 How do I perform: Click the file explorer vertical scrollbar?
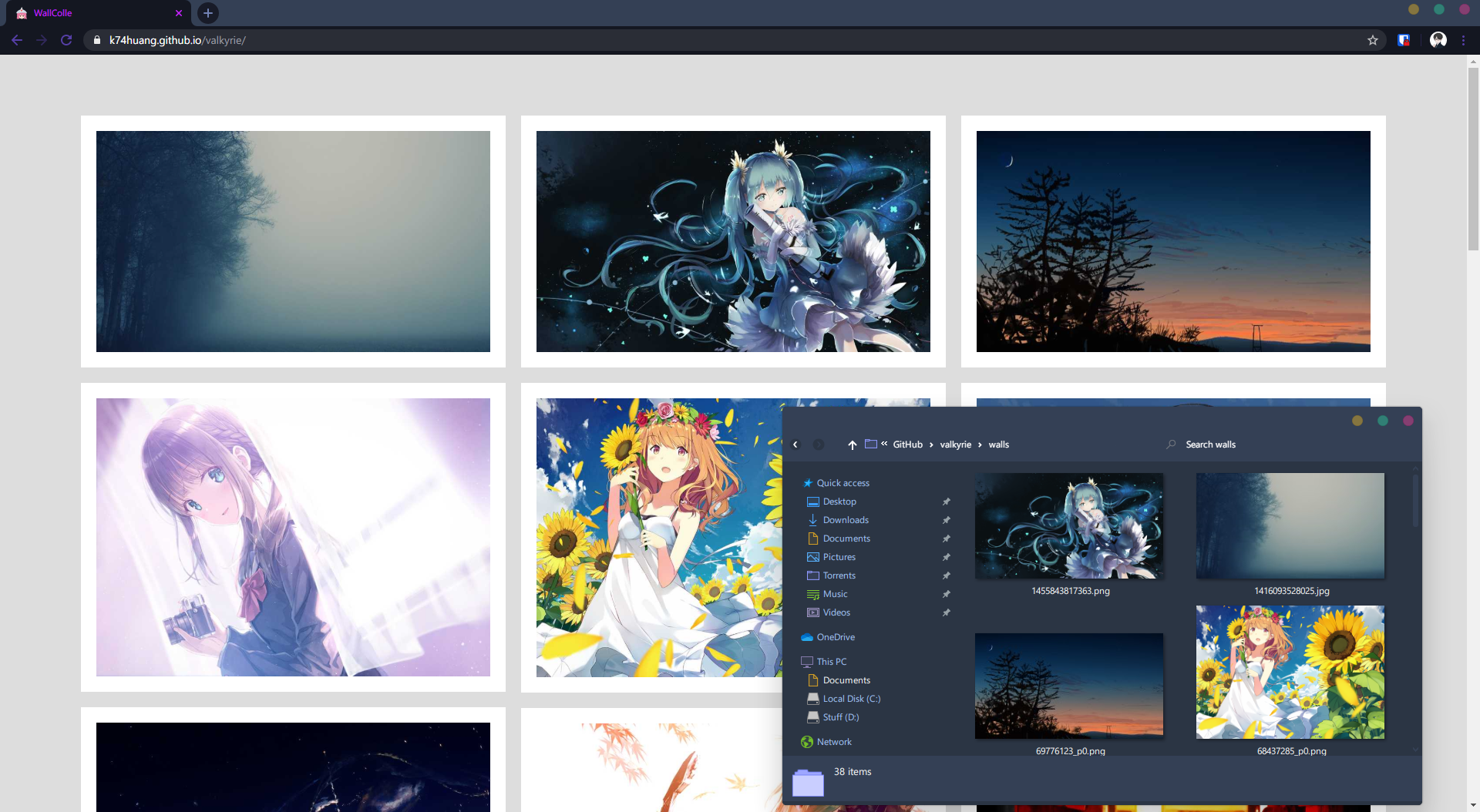point(1415,501)
